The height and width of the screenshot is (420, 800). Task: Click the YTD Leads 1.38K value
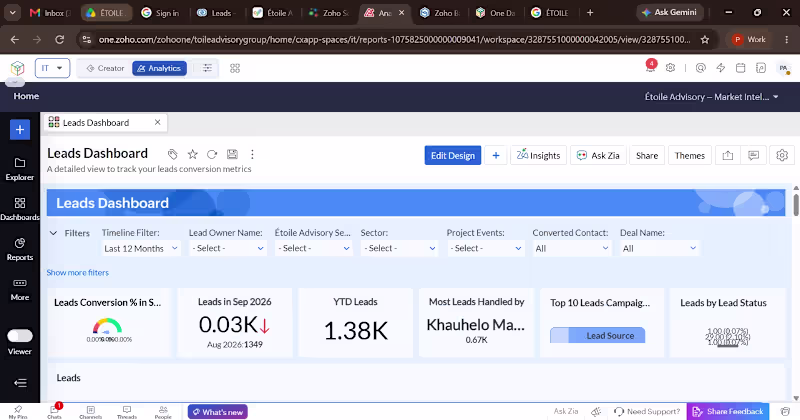pyautogui.click(x=356, y=331)
